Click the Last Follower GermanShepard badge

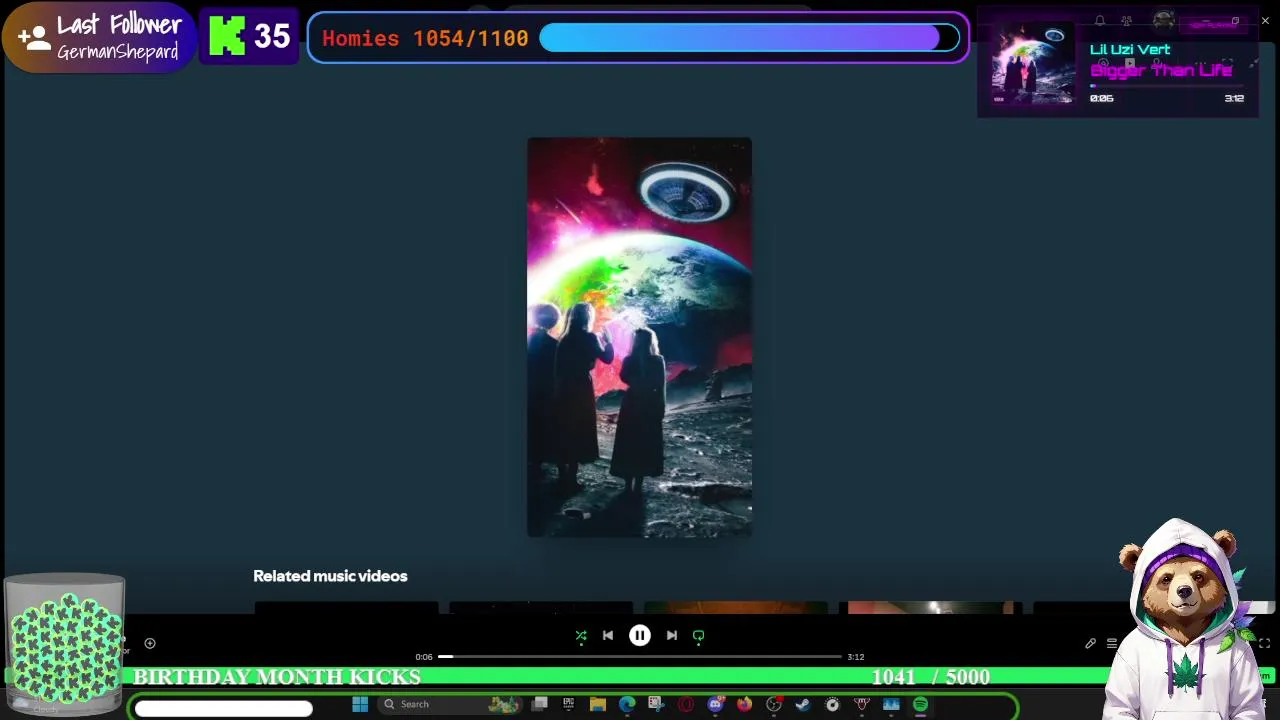click(x=98, y=37)
